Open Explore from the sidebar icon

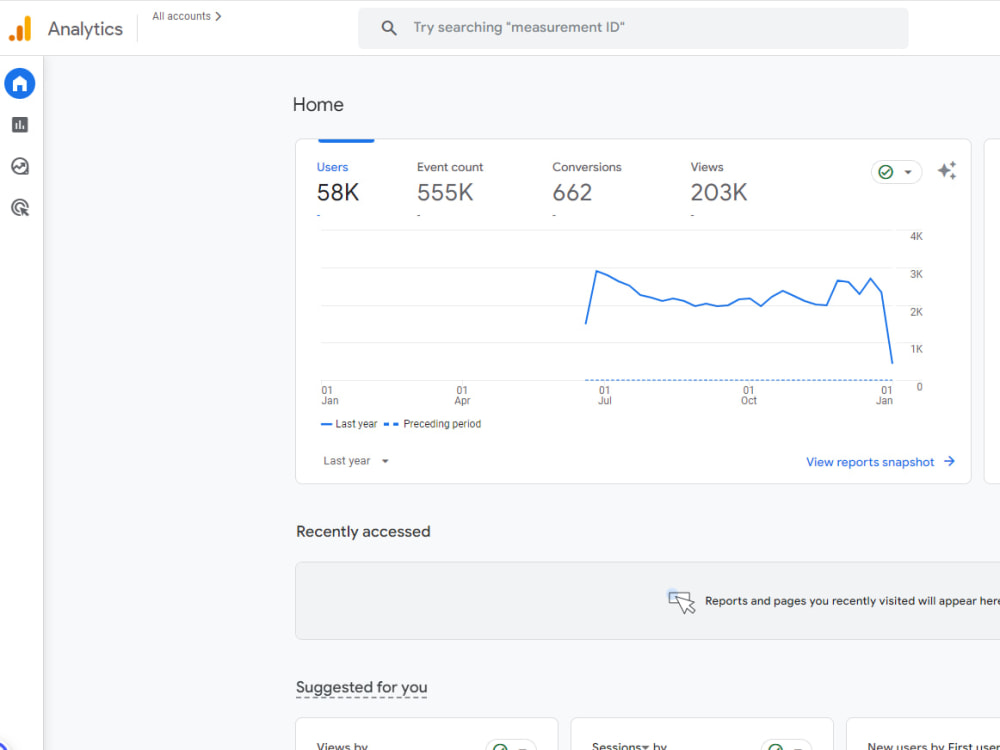point(20,166)
